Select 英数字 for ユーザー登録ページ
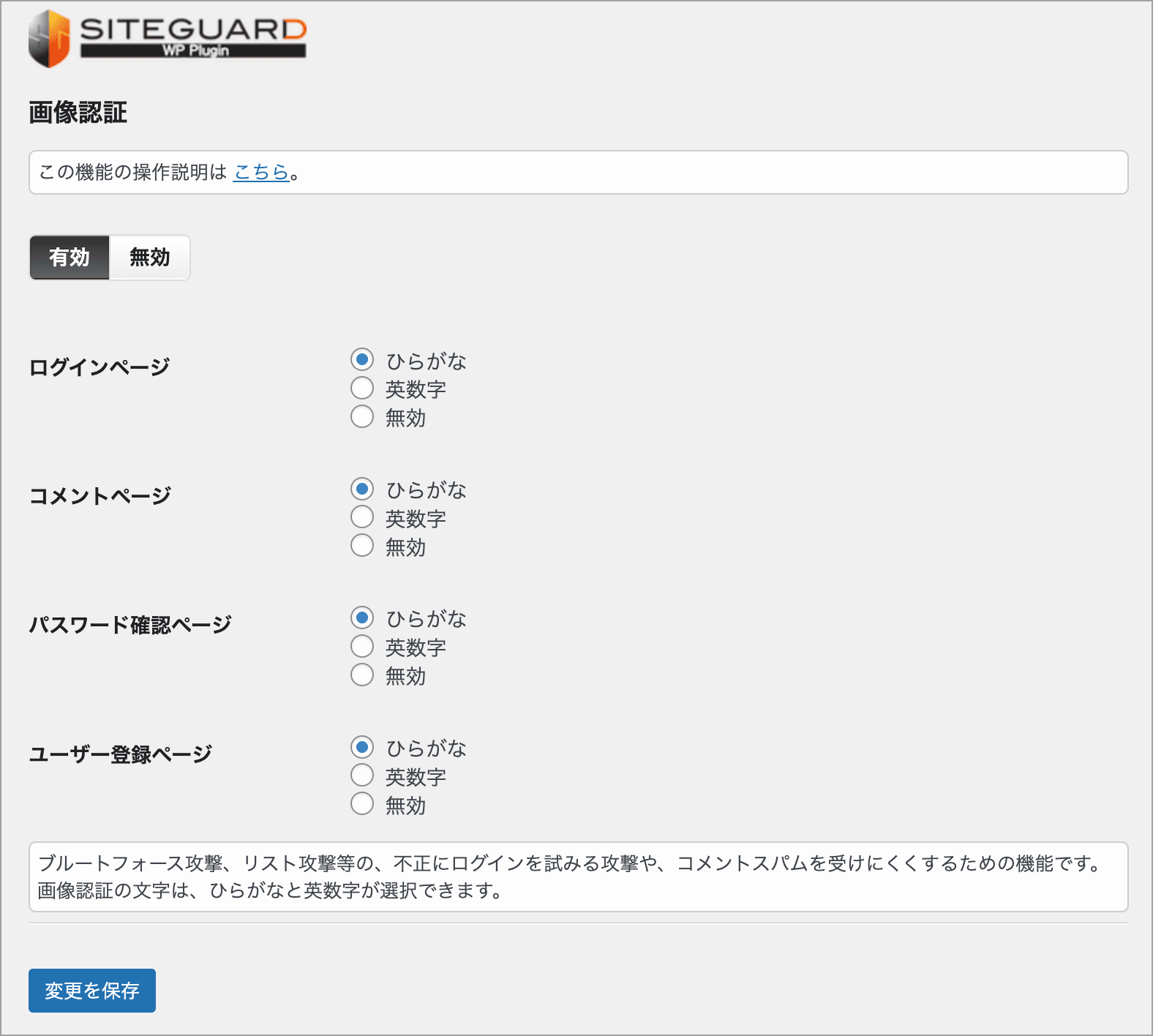The image size is (1153, 1036). 362,775
